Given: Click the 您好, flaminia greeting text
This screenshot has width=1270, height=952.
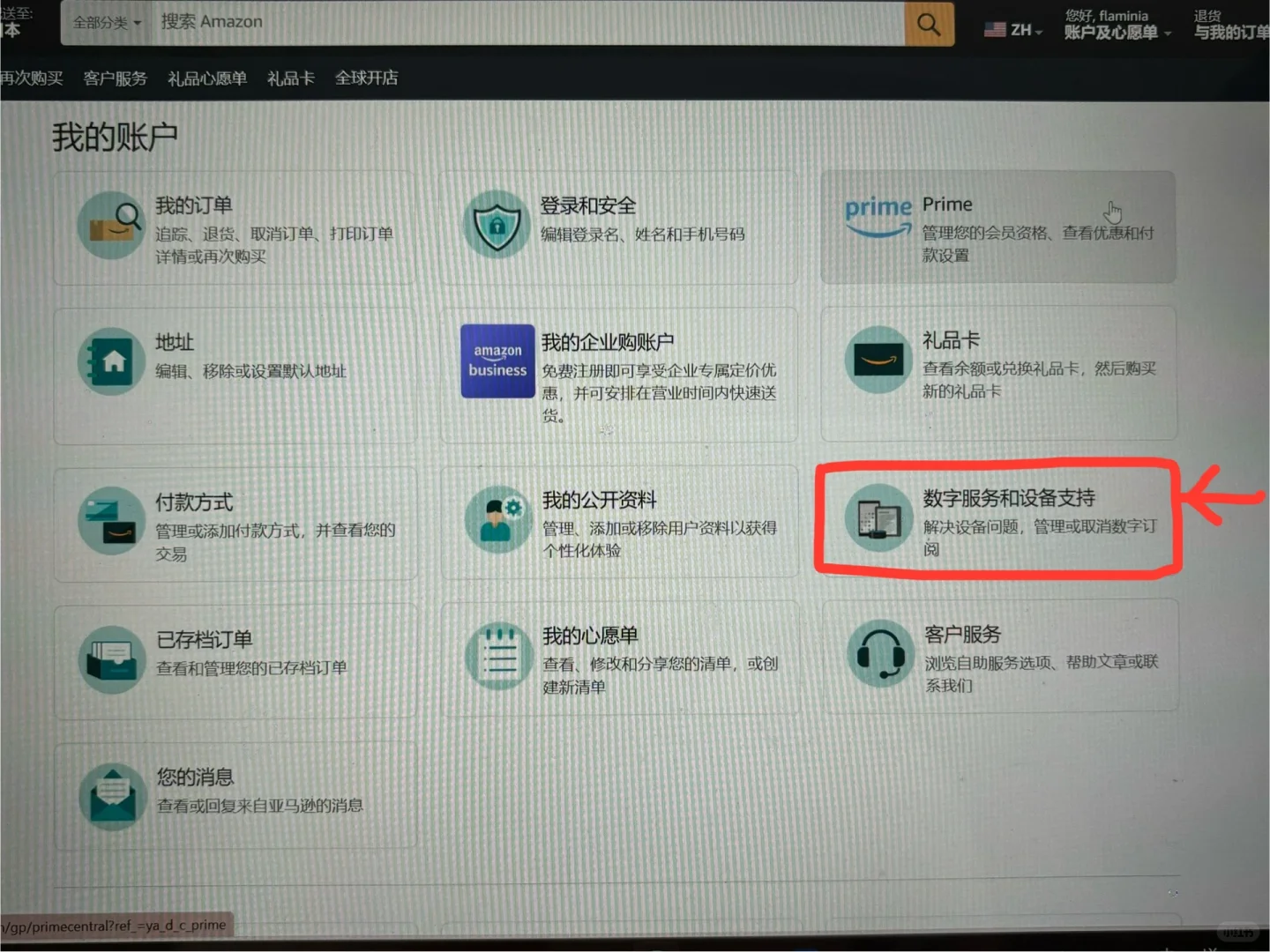Looking at the screenshot, I should pyautogui.click(x=1106, y=15).
